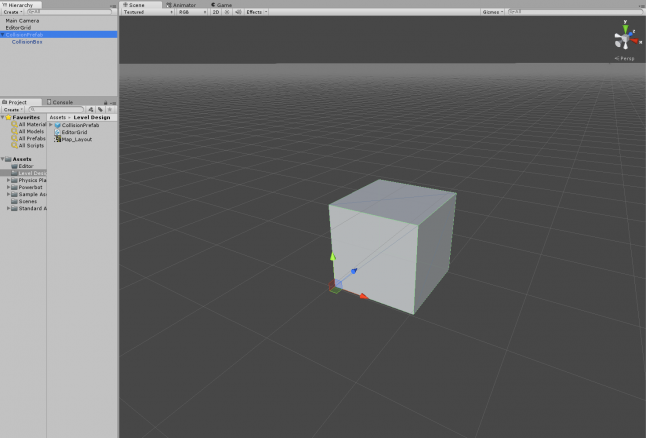646x438 pixels.
Task: Switch to the Game tab
Action: pyautogui.click(x=223, y=5)
